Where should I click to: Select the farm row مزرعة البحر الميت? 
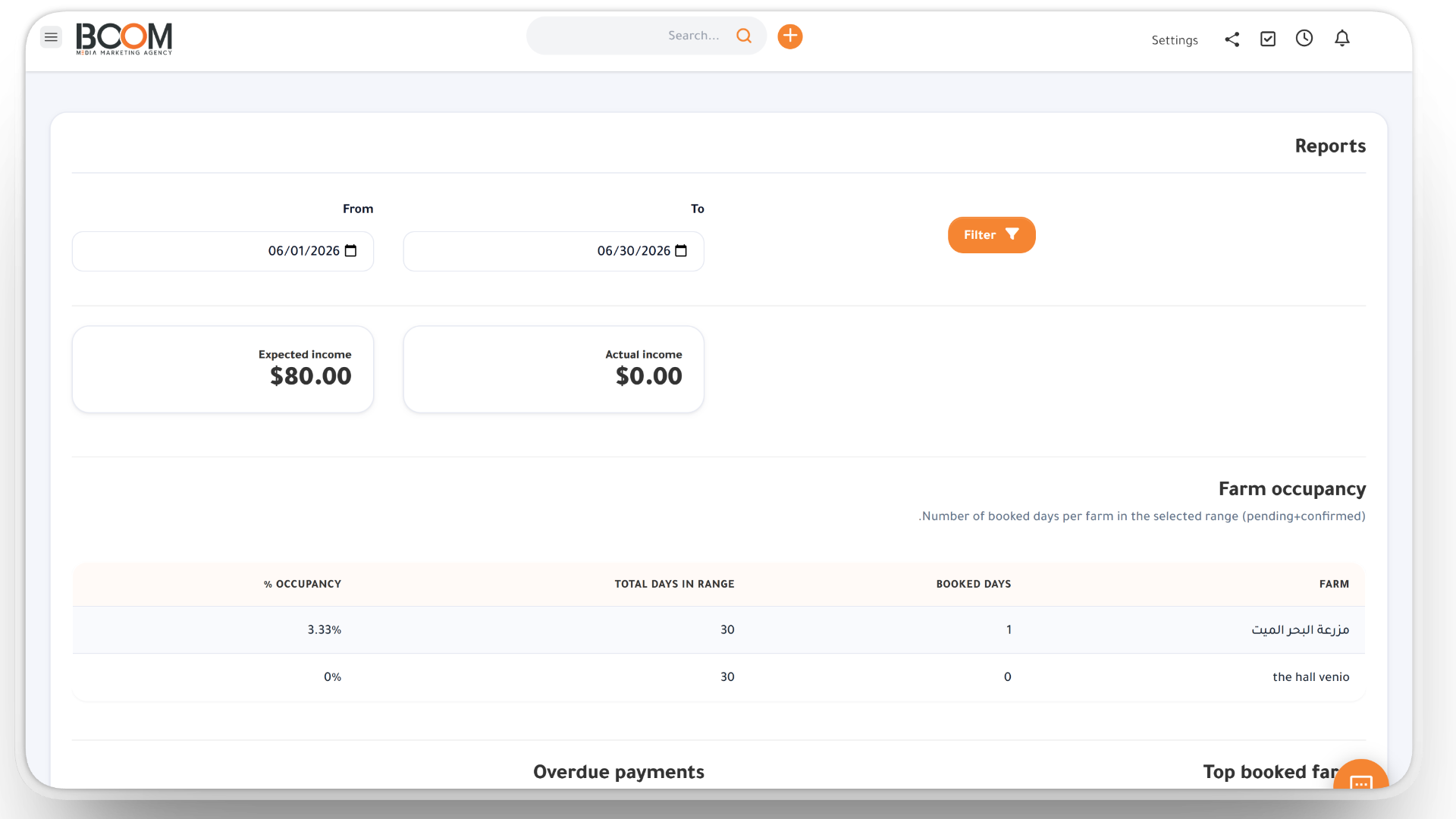[719, 629]
